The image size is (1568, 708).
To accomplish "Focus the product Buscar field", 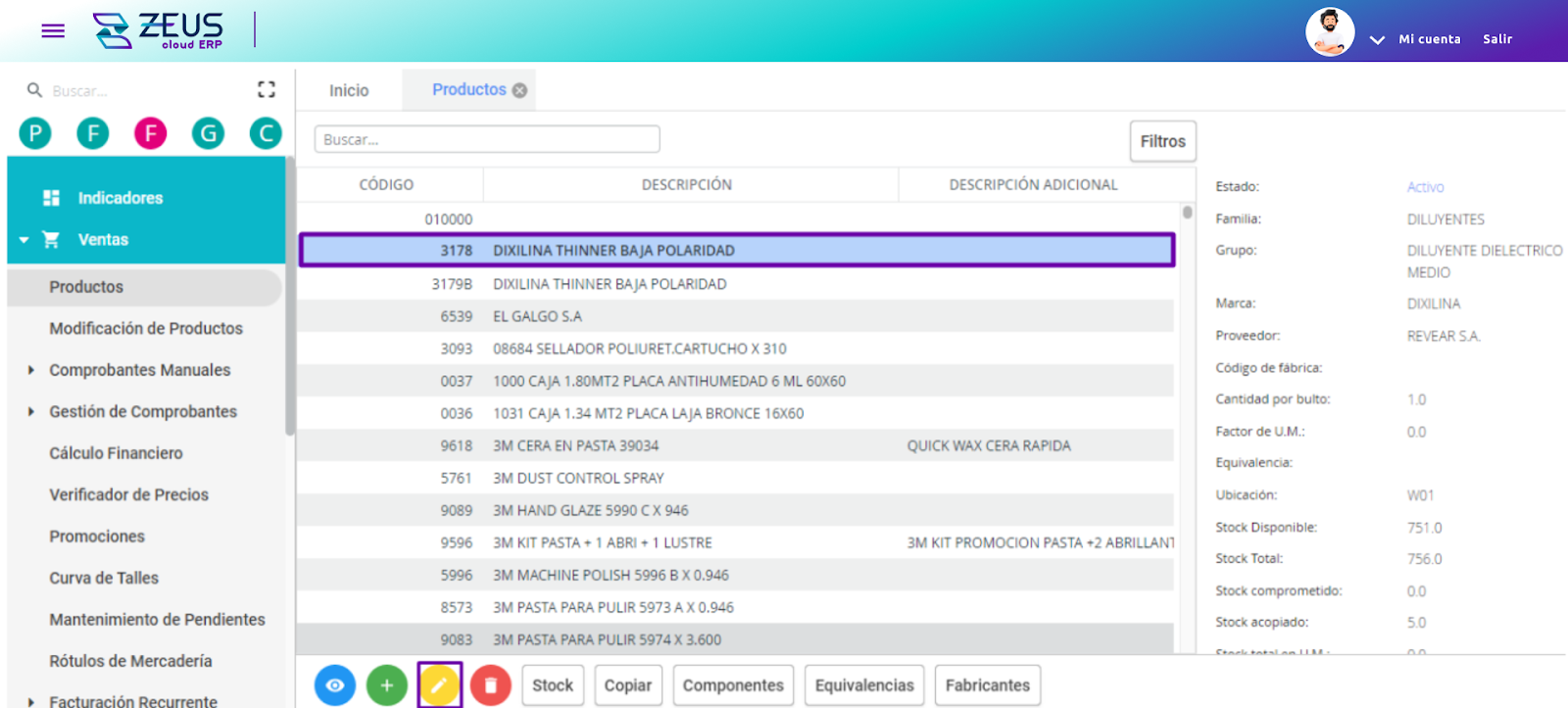I will (x=487, y=139).
